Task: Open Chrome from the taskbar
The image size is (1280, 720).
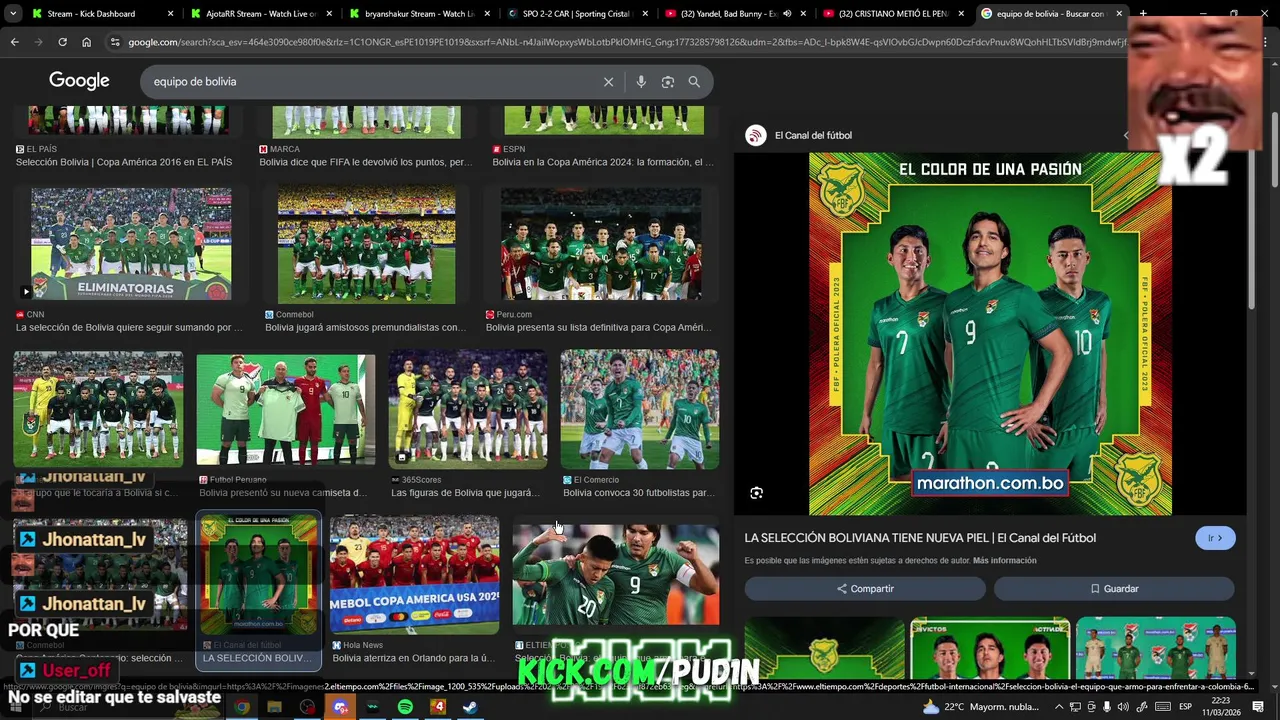Action: coord(242,707)
